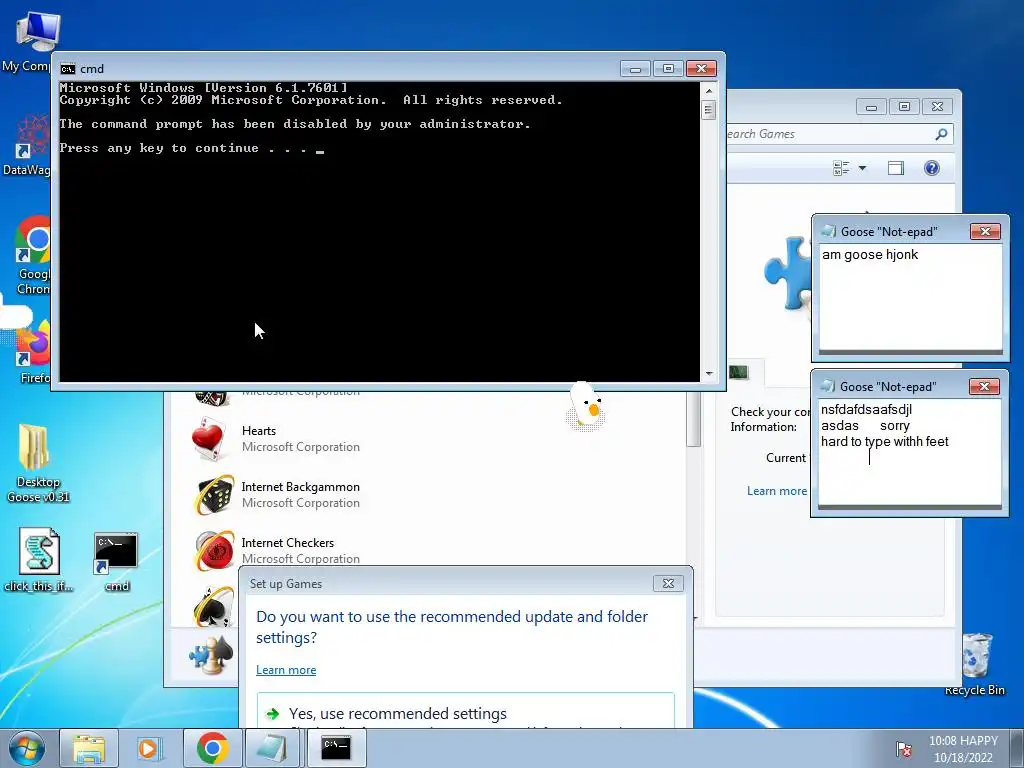
Task: Click the large puzzle piece image in Games
Action: coord(788,273)
